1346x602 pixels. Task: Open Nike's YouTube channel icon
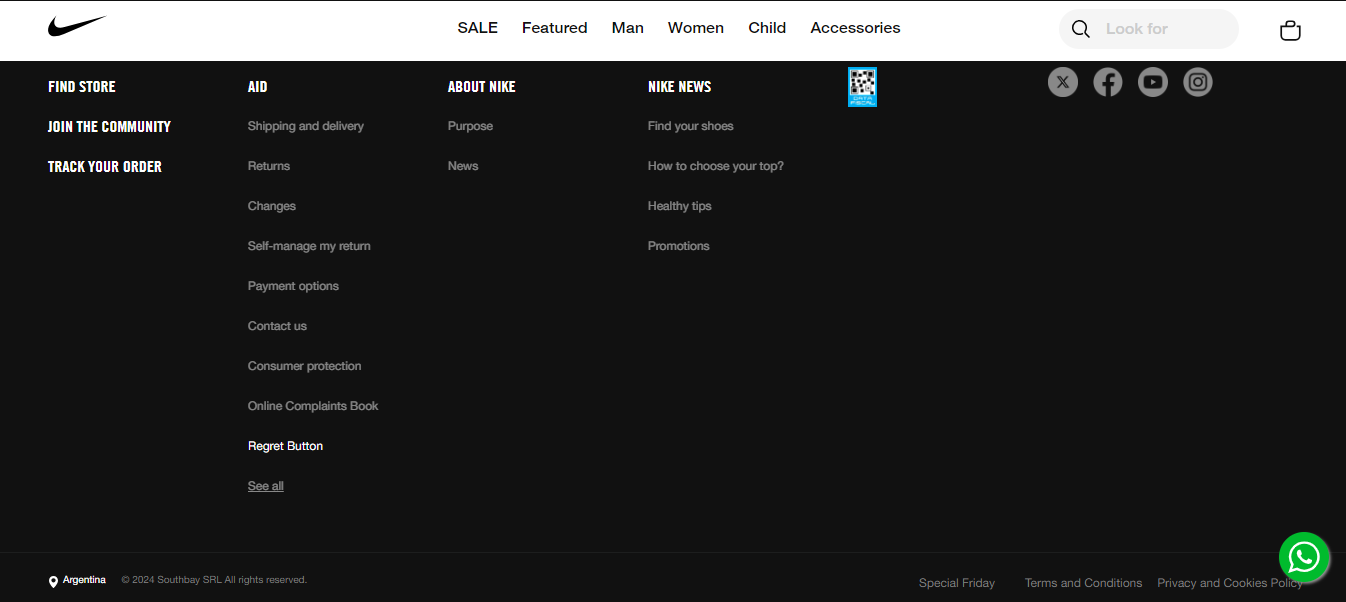1153,82
